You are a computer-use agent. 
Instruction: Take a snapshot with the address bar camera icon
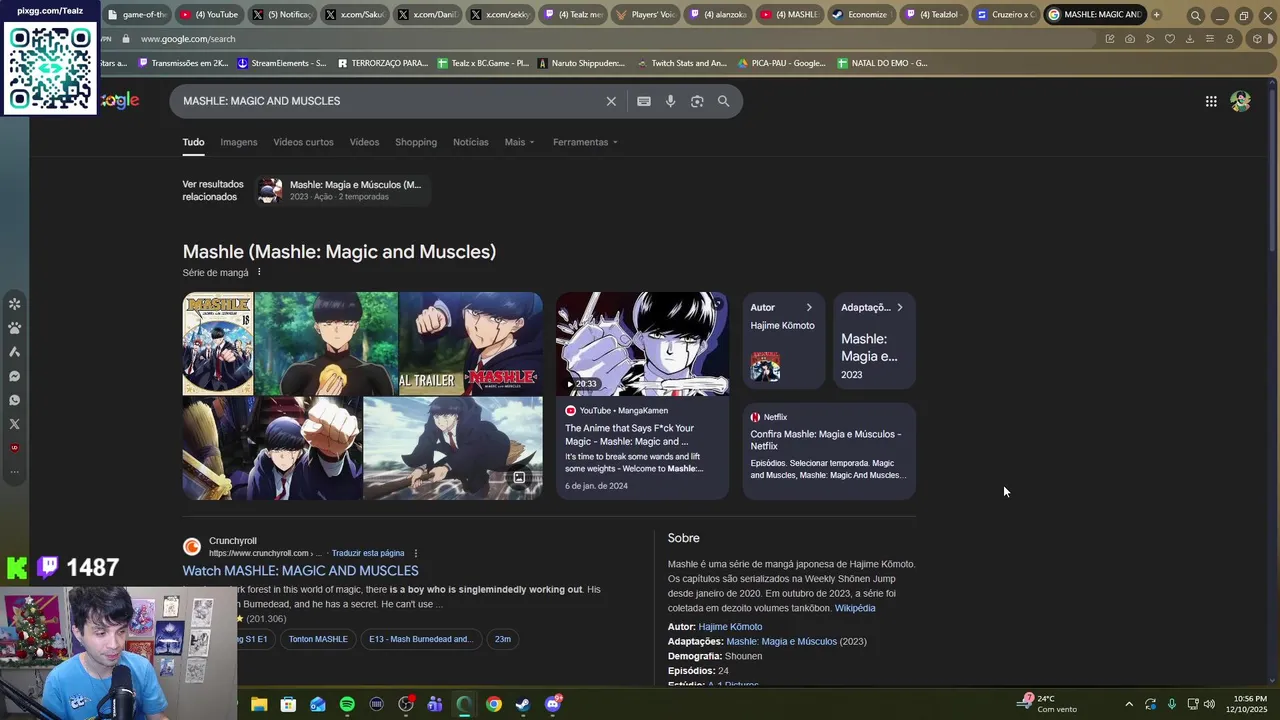pyautogui.click(x=1129, y=39)
